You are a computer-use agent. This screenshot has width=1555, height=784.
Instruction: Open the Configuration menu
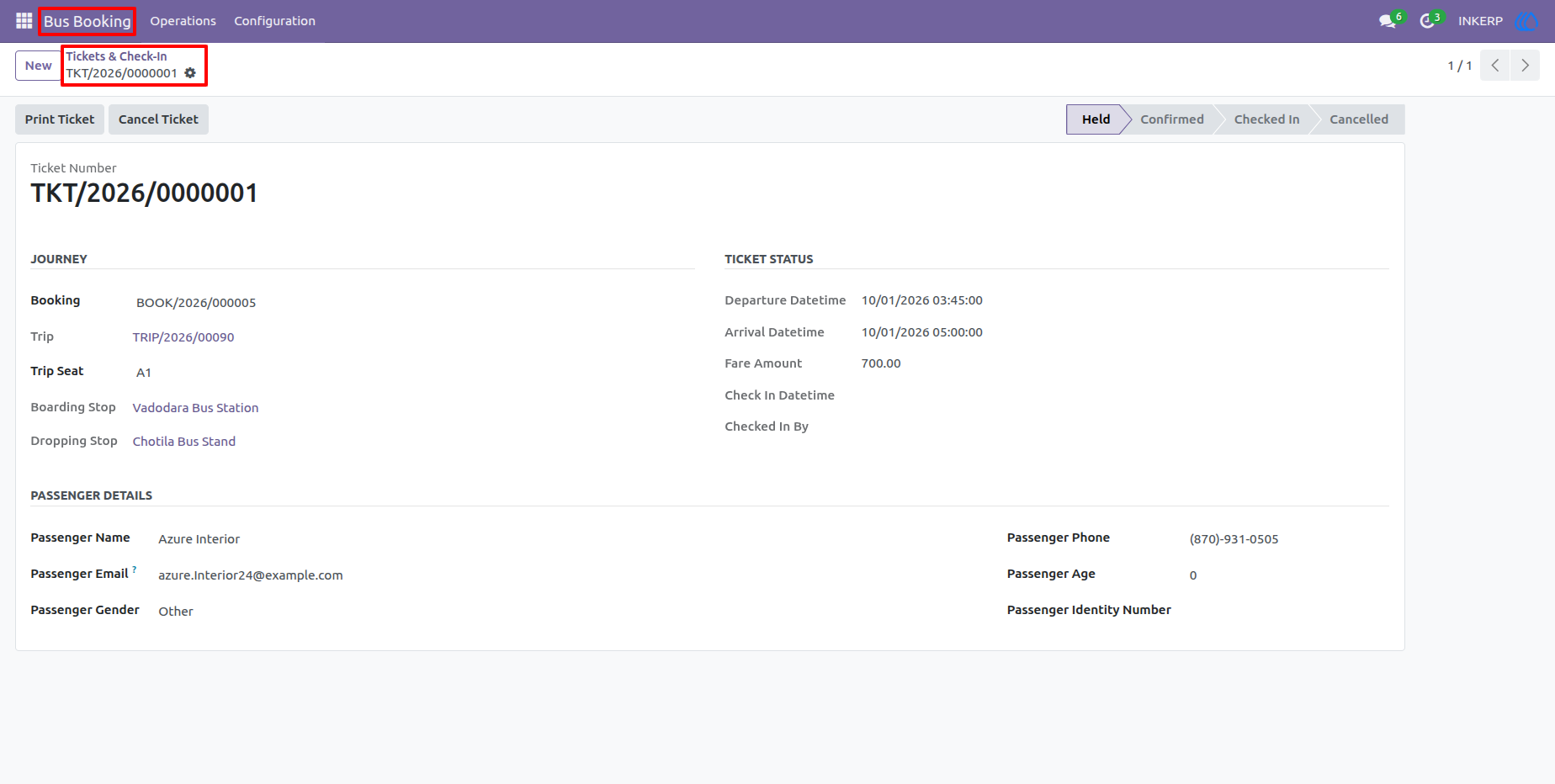pyautogui.click(x=274, y=21)
